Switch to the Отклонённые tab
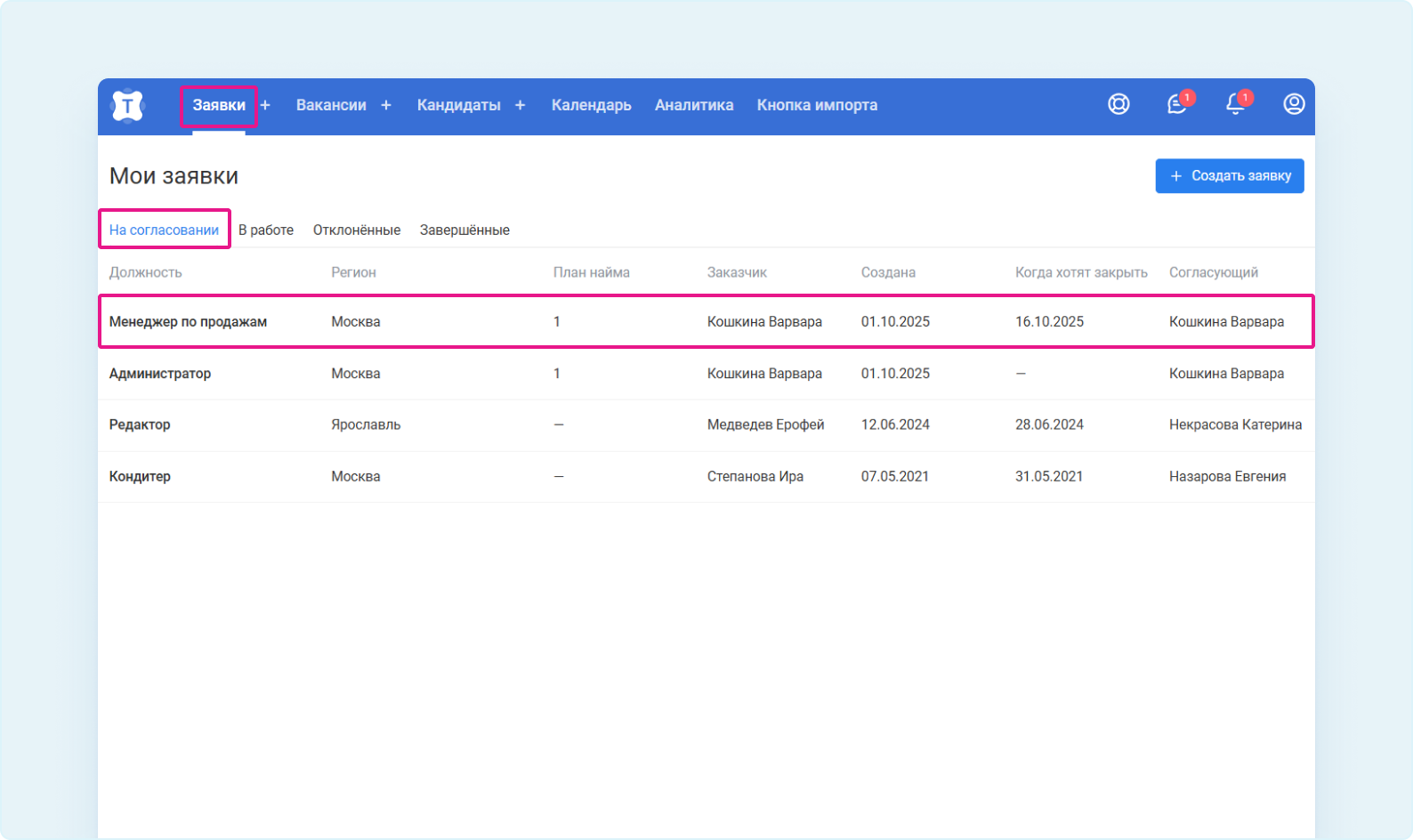1413x840 pixels. pos(357,230)
